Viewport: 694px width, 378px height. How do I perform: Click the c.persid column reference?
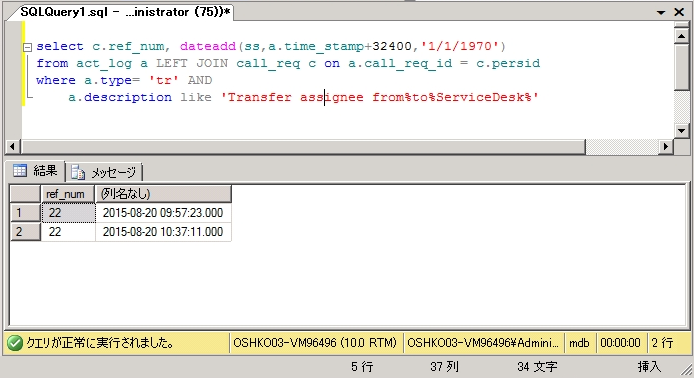click(x=508, y=64)
